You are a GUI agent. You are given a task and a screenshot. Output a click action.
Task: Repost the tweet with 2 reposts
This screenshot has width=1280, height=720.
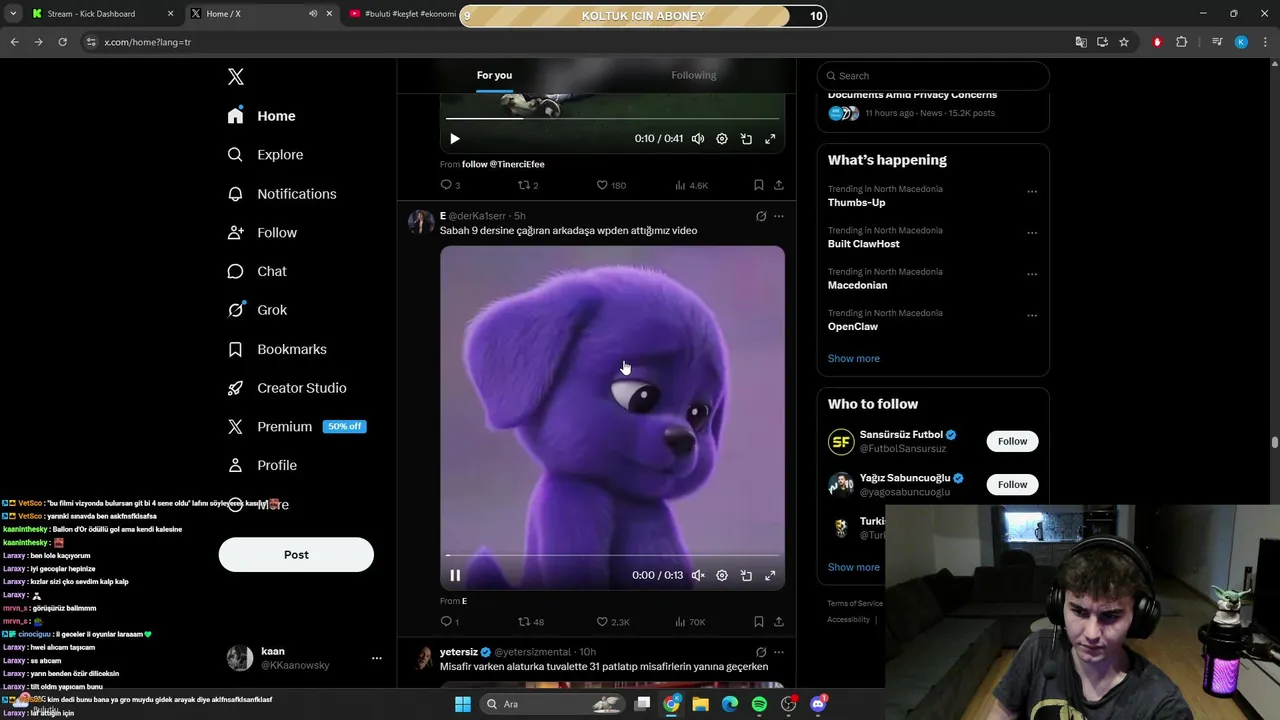tap(528, 185)
